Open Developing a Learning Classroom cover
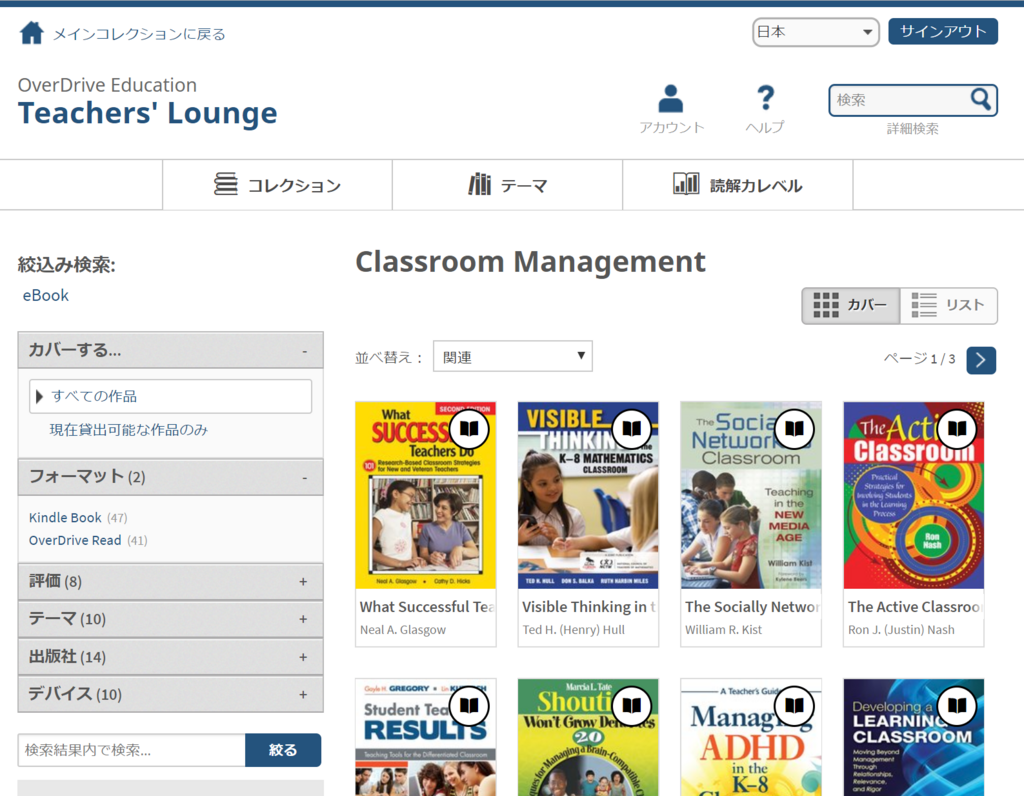The image size is (1024, 796). pyautogui.click(x=914, y=737)
